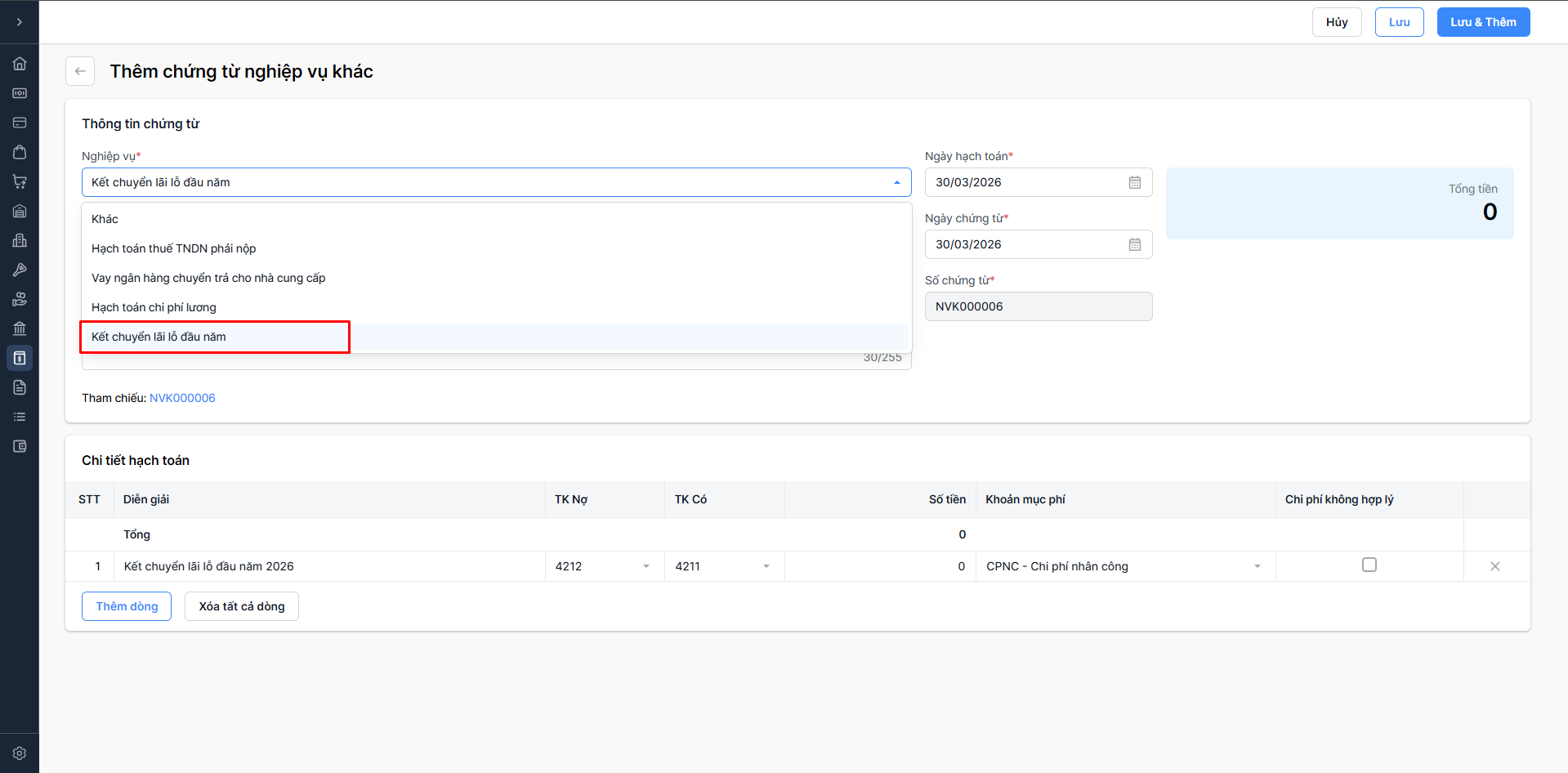
Task: Select 'Hạch toán thuế TNDN phải nộp' option
Action: (x=174, y=248)
